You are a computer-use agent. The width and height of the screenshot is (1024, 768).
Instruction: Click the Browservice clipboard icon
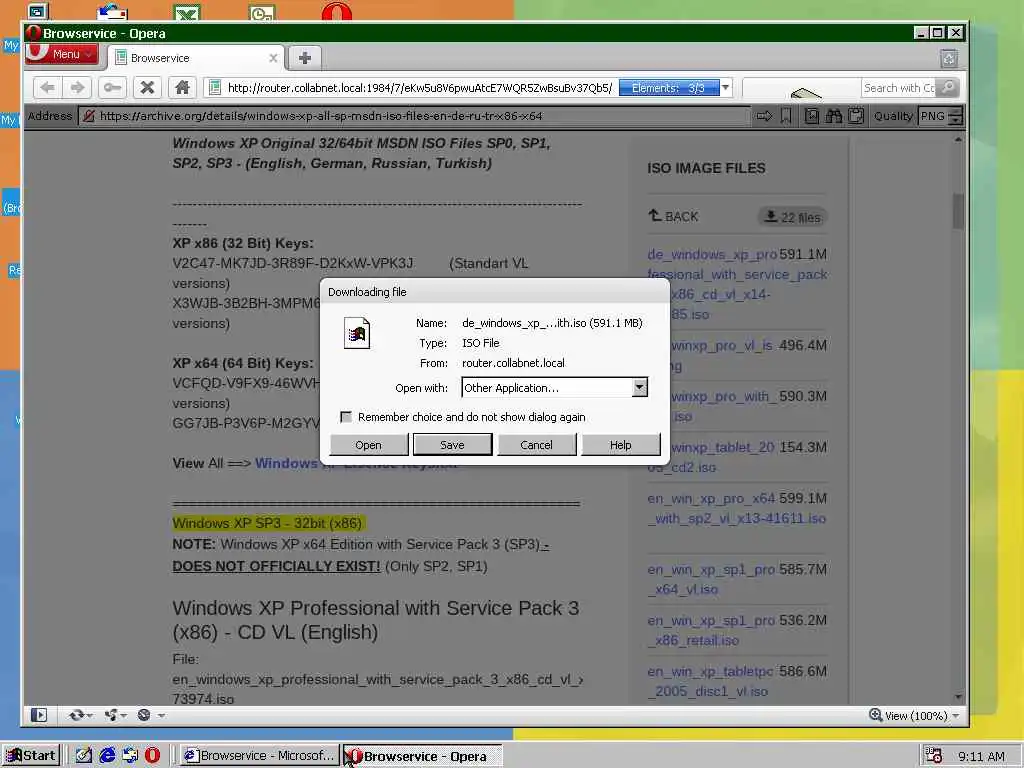[856, 116]
